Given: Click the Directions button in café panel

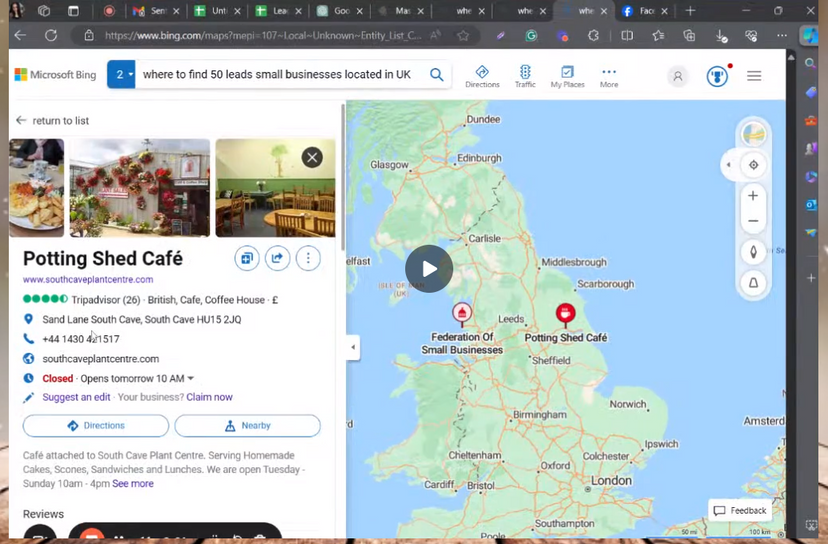Looking at the screenshot, I should coord(96,426).
